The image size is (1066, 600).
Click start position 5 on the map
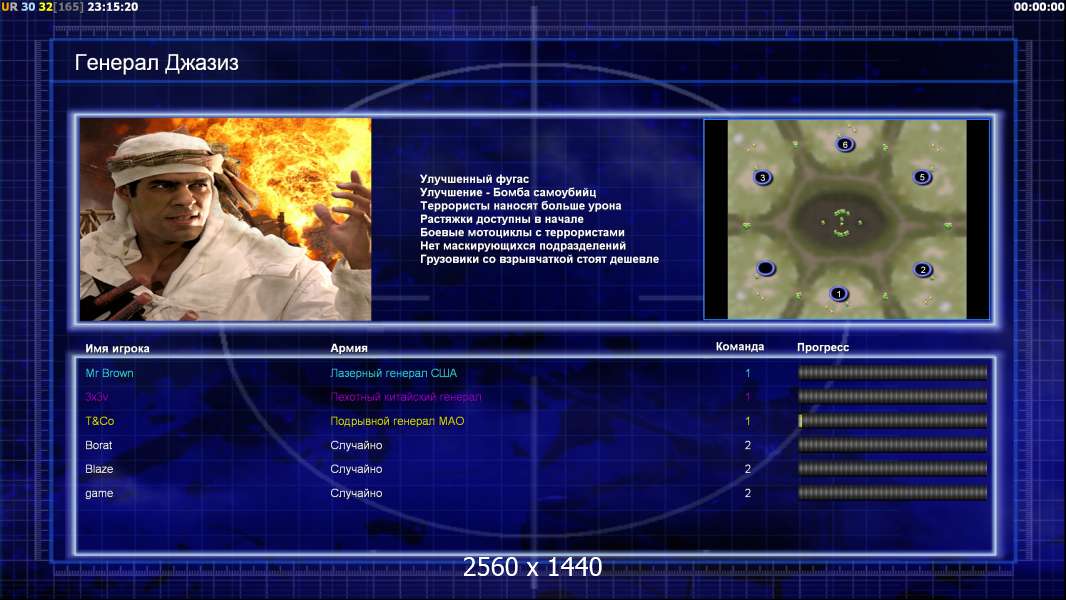click(922, 177)
